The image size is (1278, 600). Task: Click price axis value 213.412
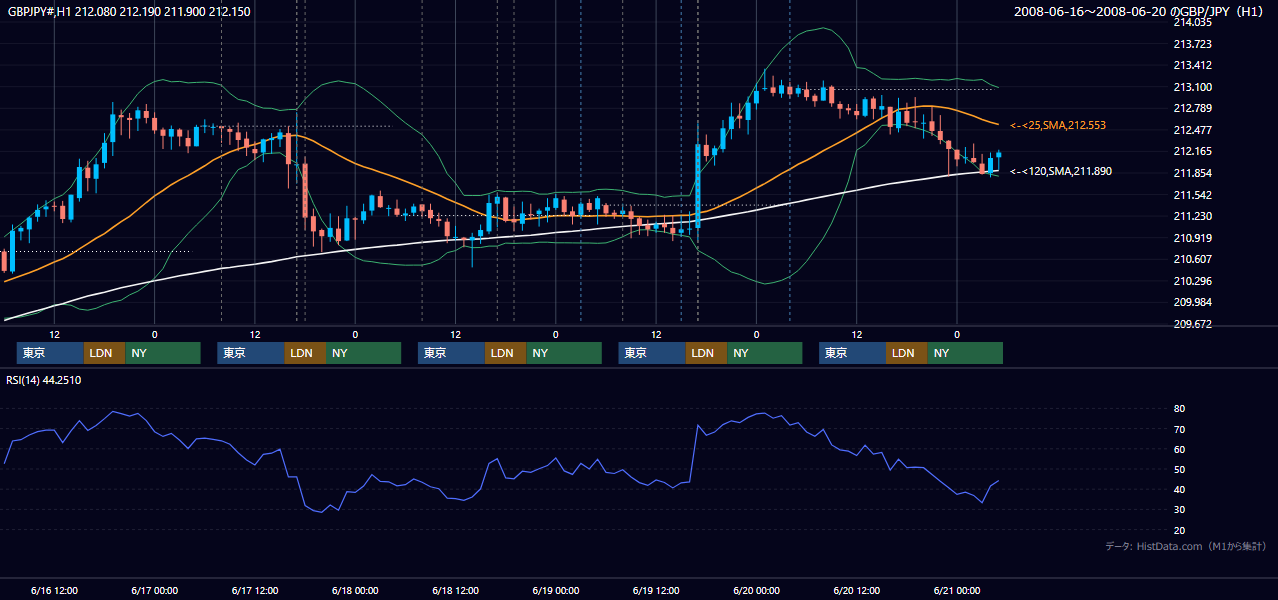tap(1192, 65)
